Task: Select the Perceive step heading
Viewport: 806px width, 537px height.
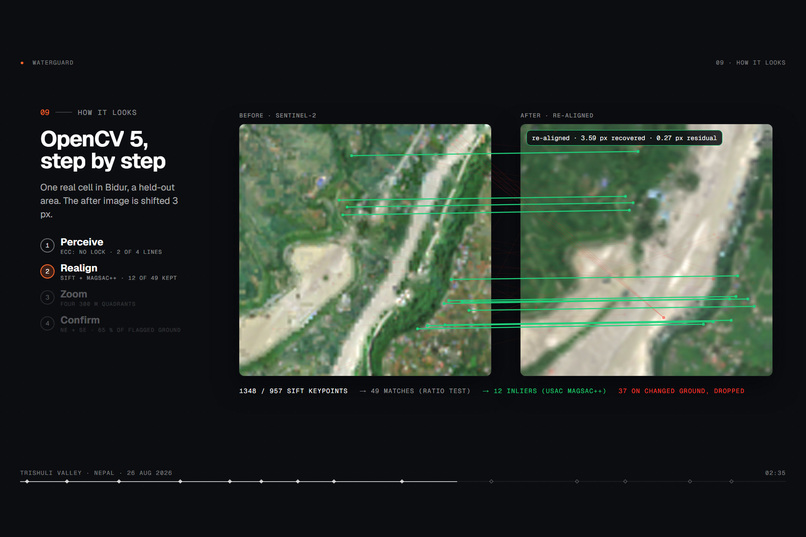Action: [x=82, y=242]
